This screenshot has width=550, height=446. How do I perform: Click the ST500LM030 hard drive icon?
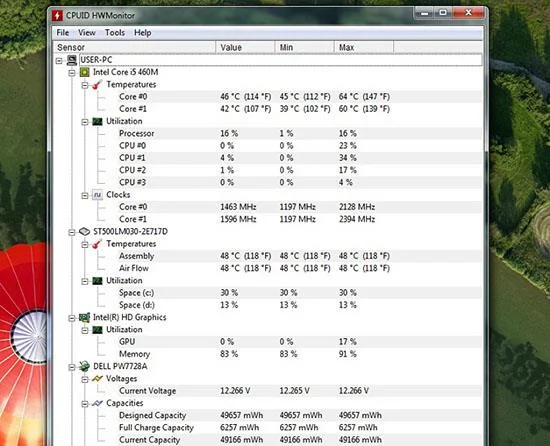click(85, 231)
